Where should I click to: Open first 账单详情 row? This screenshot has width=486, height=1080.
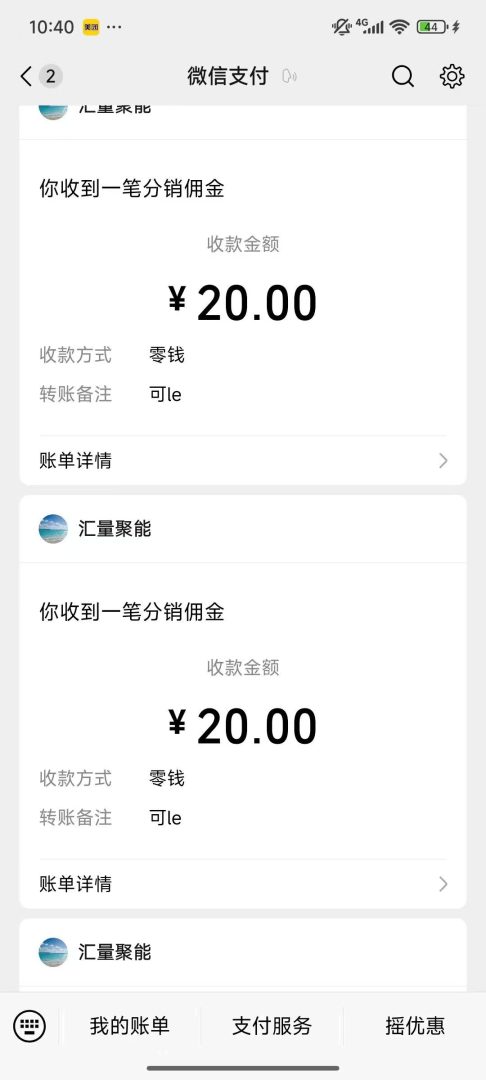coord(243,461)
